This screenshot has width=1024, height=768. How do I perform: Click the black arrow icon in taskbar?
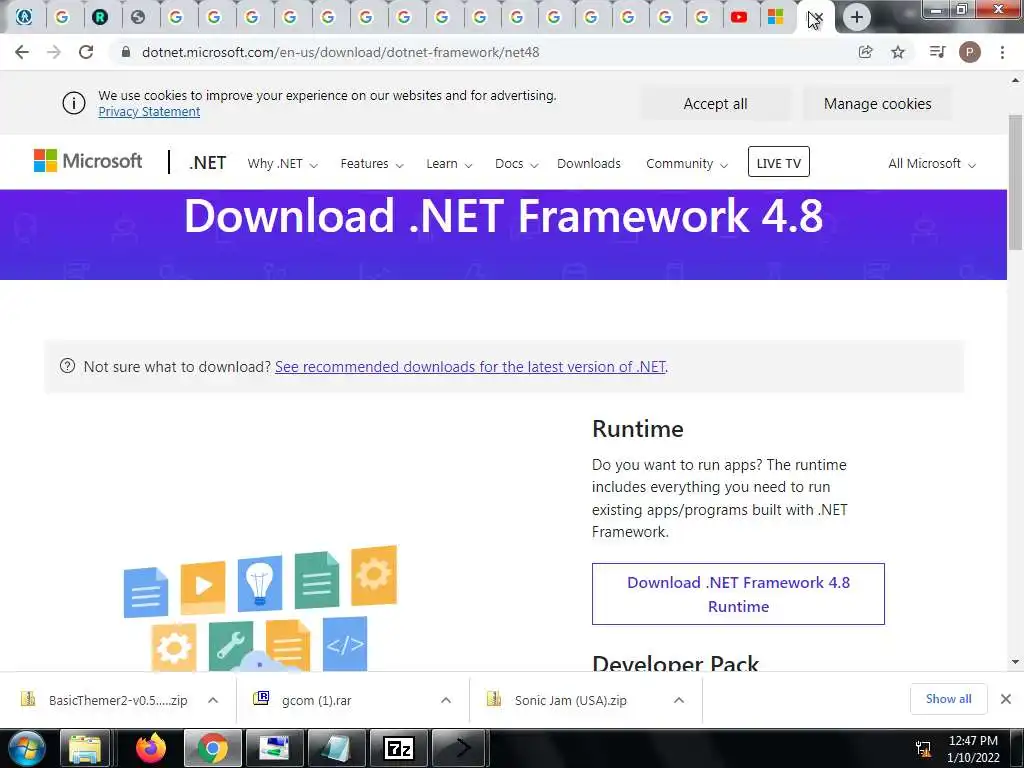coord(460,748)
